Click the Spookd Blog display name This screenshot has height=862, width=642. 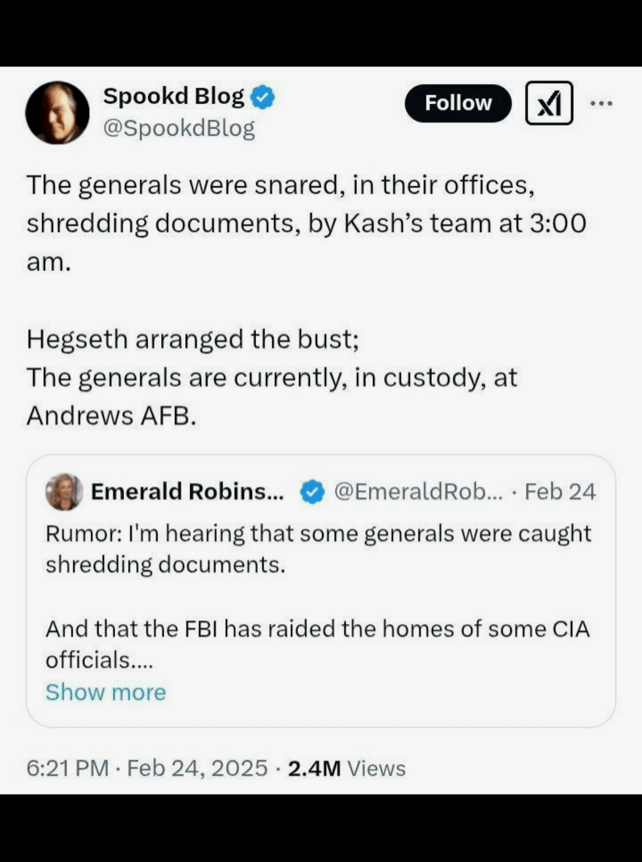[173, 96]
